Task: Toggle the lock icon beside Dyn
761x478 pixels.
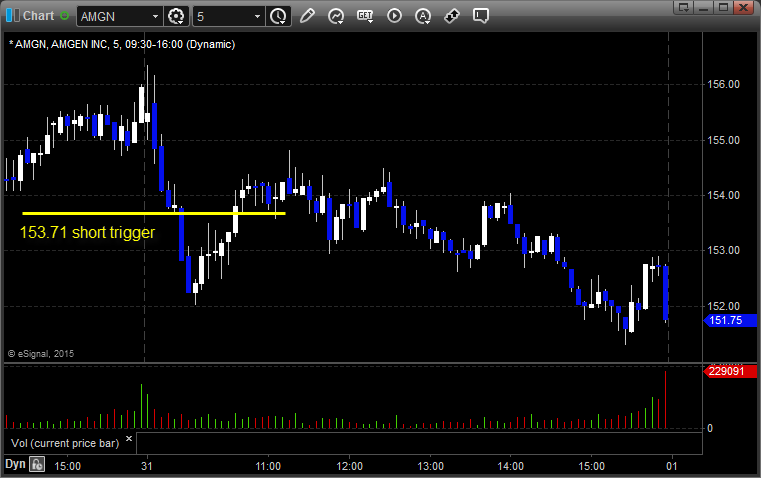Action: pyautogui.click(x=37, y=464)
